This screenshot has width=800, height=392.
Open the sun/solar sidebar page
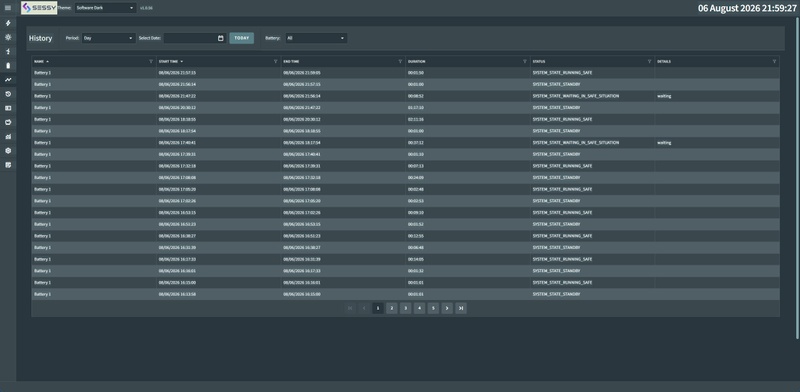point(8,37)
